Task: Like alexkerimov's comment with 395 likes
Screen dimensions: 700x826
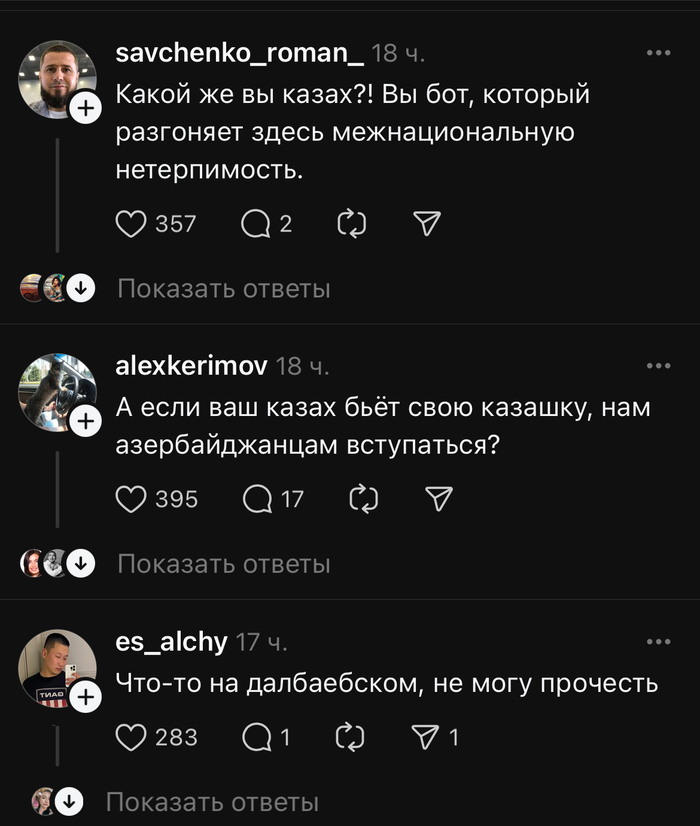Action: coord(131,498)
